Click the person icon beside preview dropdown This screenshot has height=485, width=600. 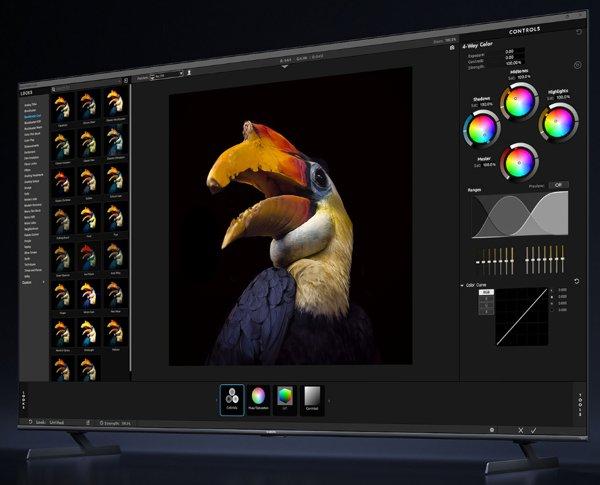pos(189,72)
